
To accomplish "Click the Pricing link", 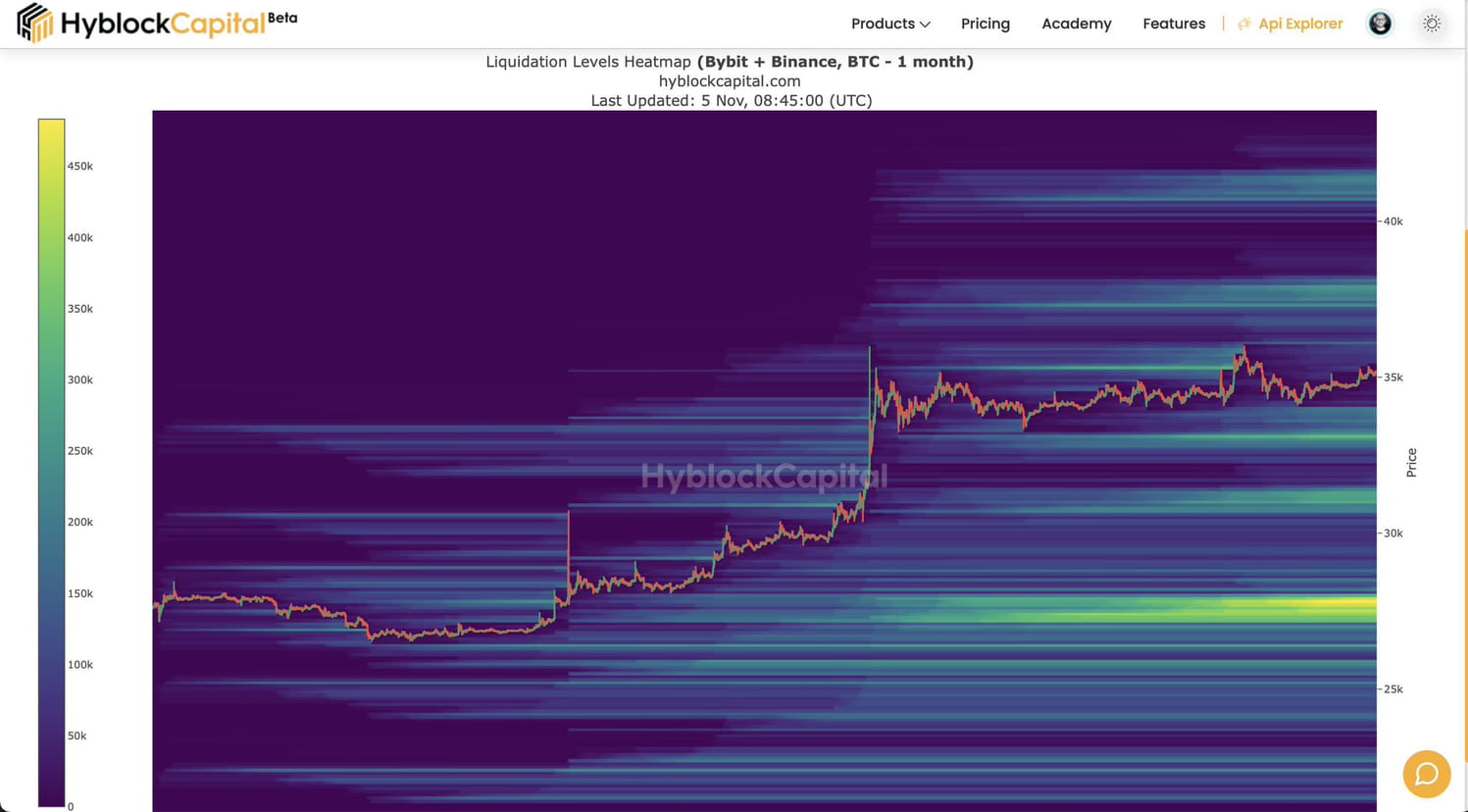I will (x=985, y=24).
